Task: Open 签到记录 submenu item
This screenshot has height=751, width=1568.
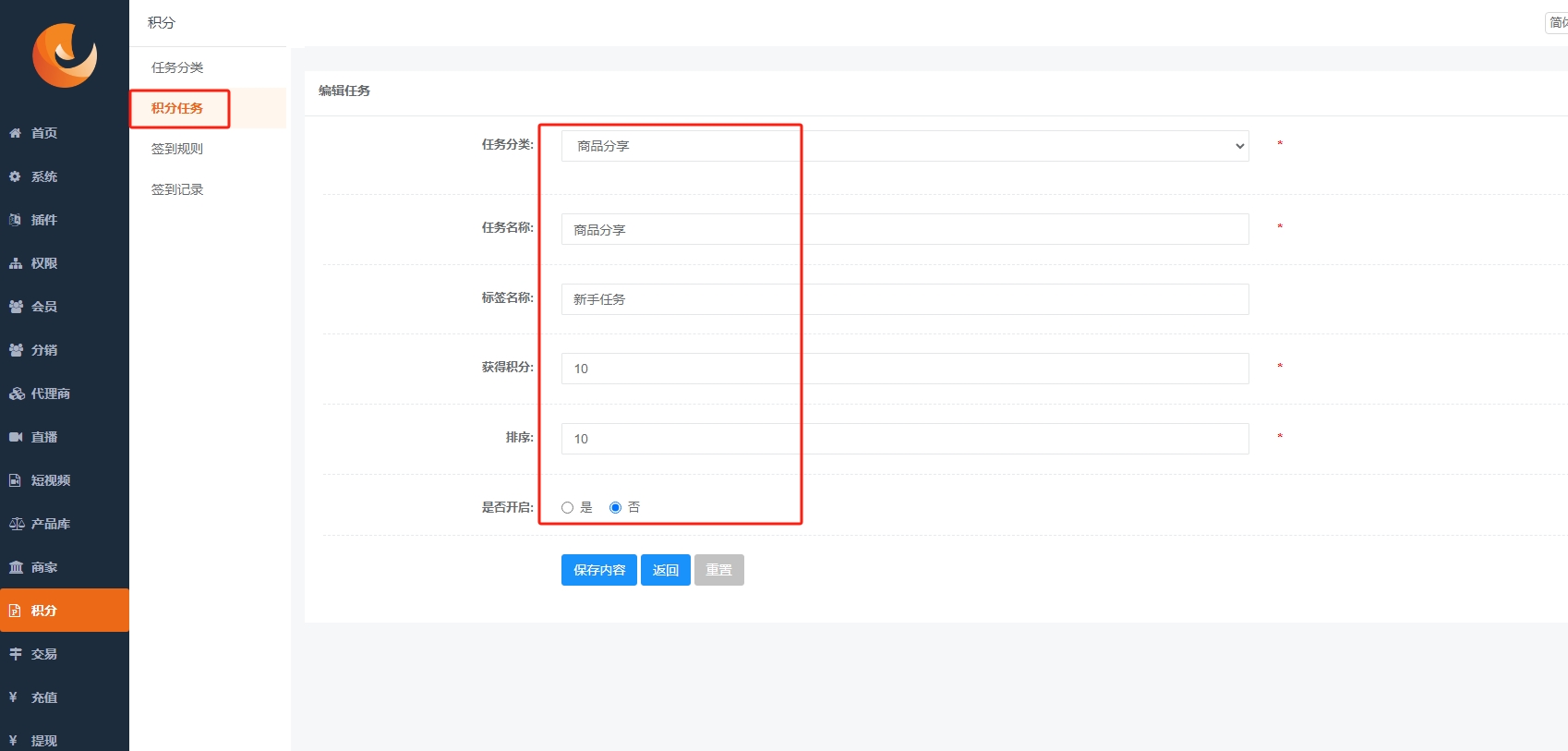Action: [177, 189]
